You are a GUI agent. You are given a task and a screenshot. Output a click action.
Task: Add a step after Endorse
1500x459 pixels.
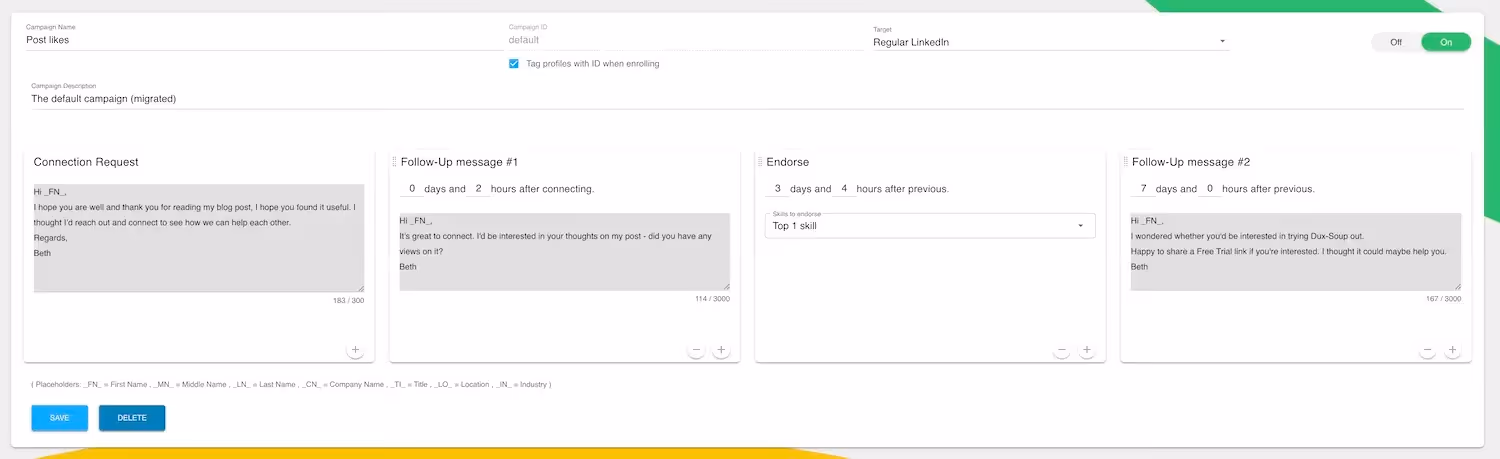[x=1087, y=351]
